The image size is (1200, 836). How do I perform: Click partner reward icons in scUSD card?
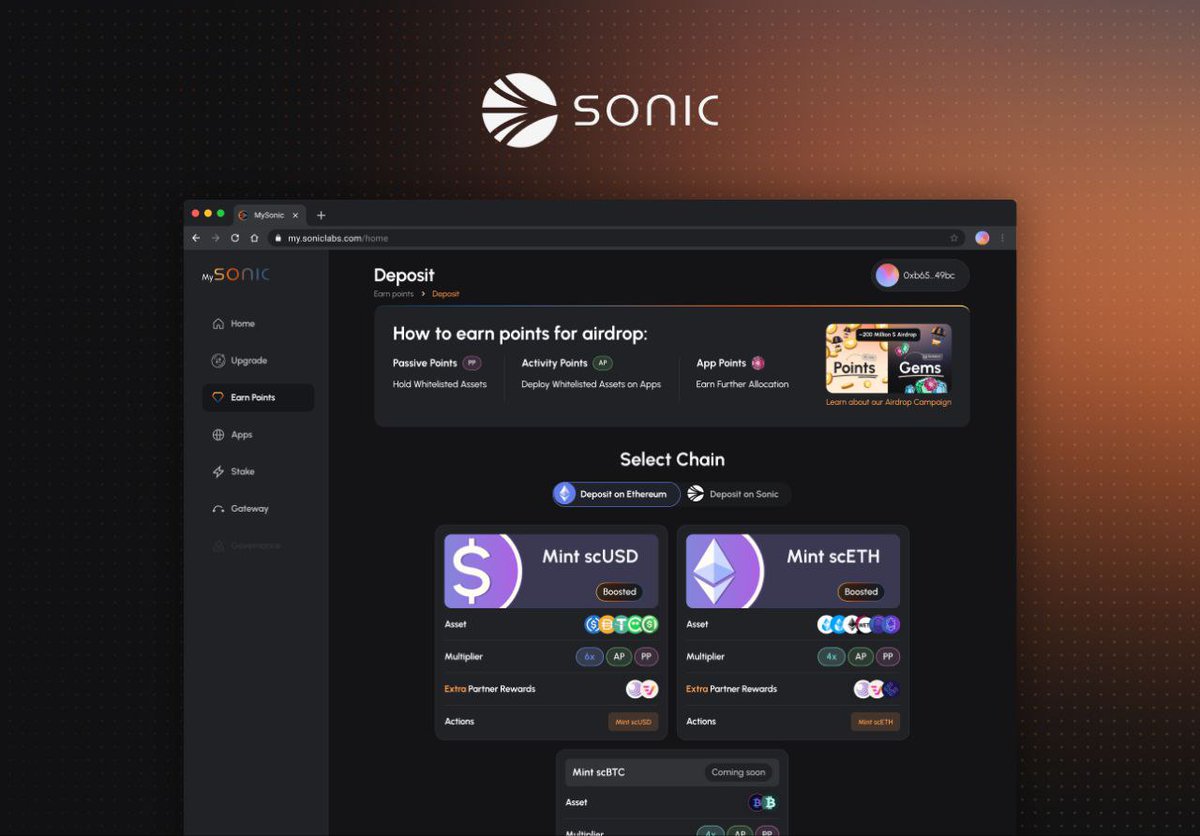click(641, 689)
